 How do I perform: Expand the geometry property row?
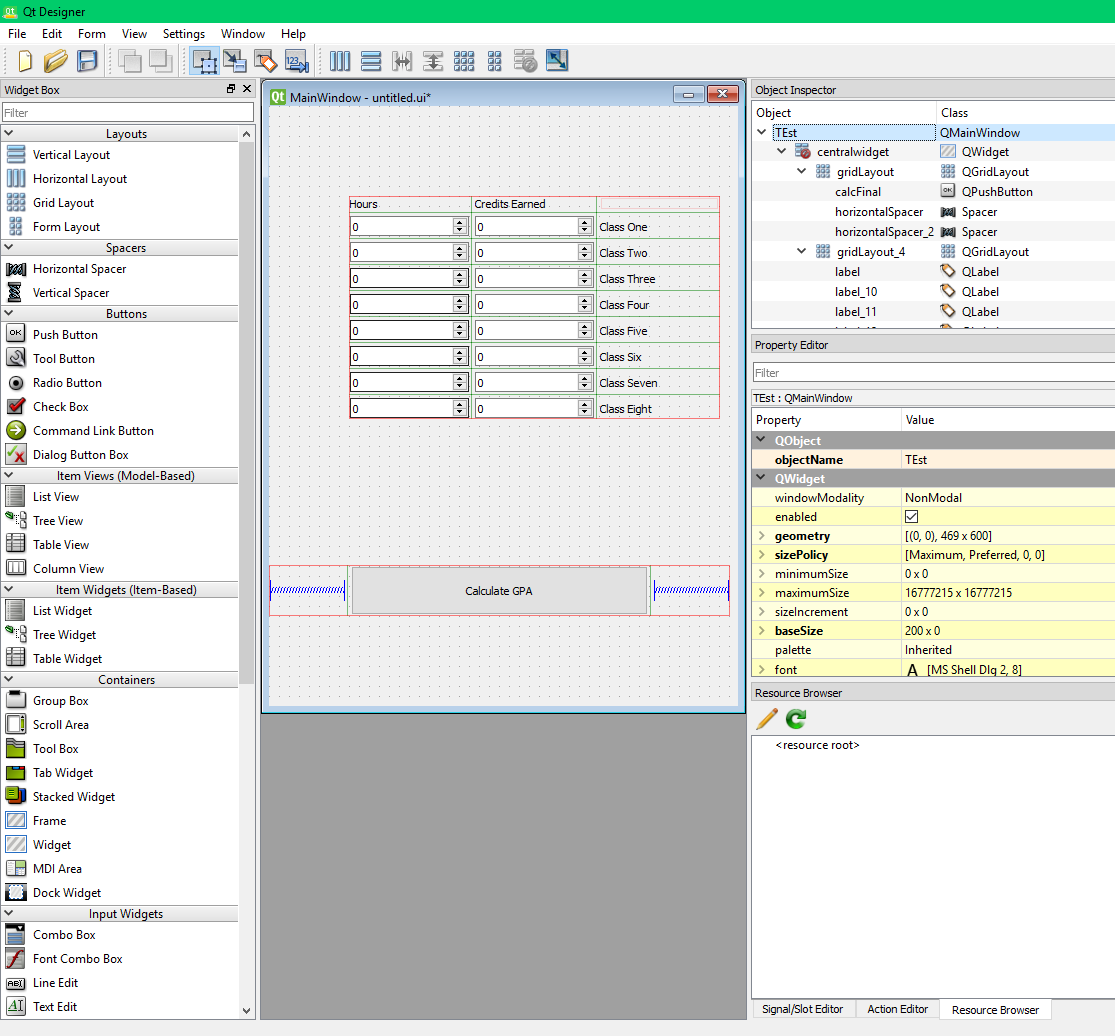[763, 536]
